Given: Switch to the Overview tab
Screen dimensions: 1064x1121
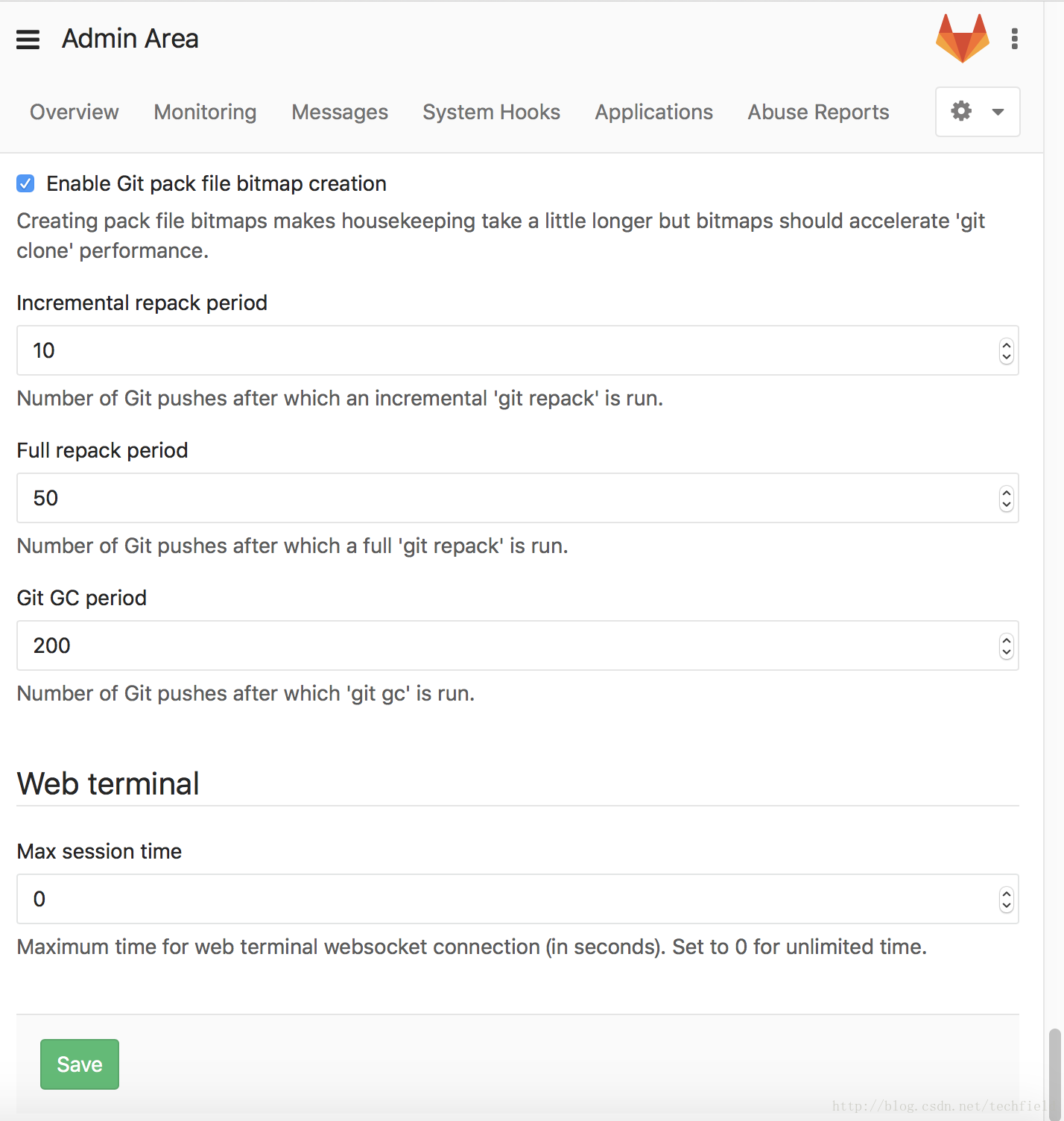Looking at the screenshot, I should 75,112.
